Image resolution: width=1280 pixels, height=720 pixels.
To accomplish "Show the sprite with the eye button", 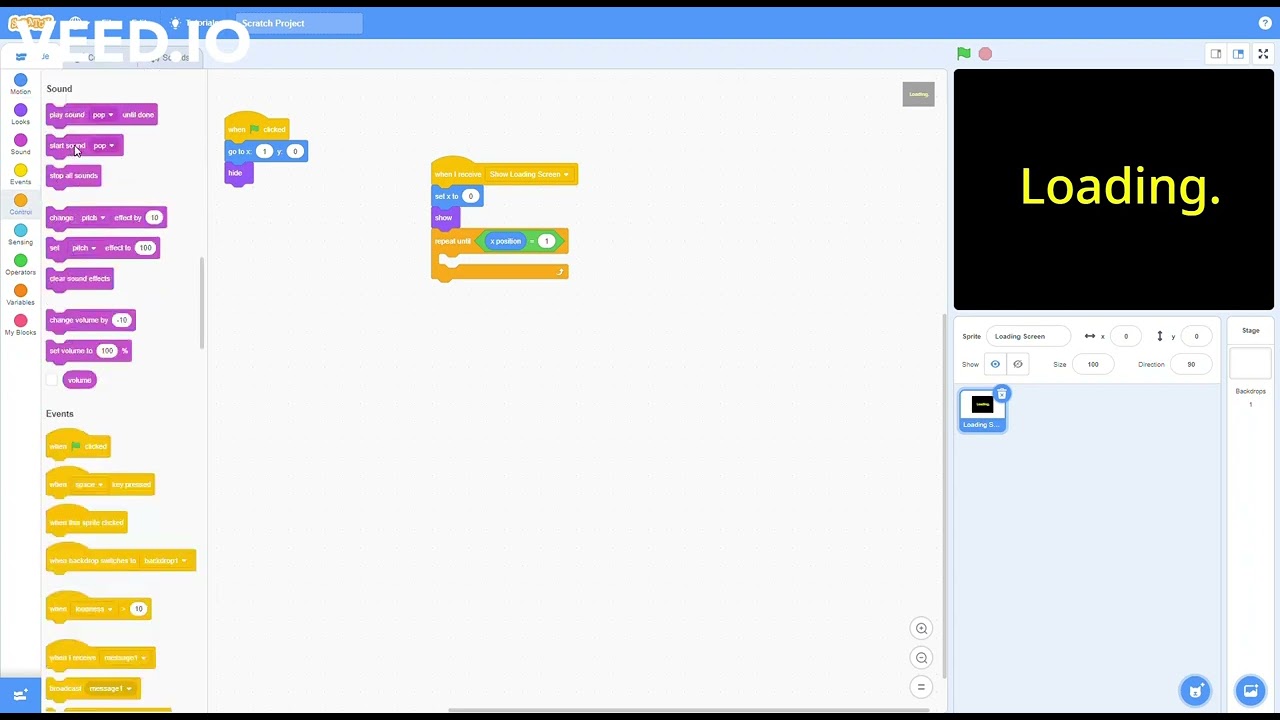I will coord(995,364).
